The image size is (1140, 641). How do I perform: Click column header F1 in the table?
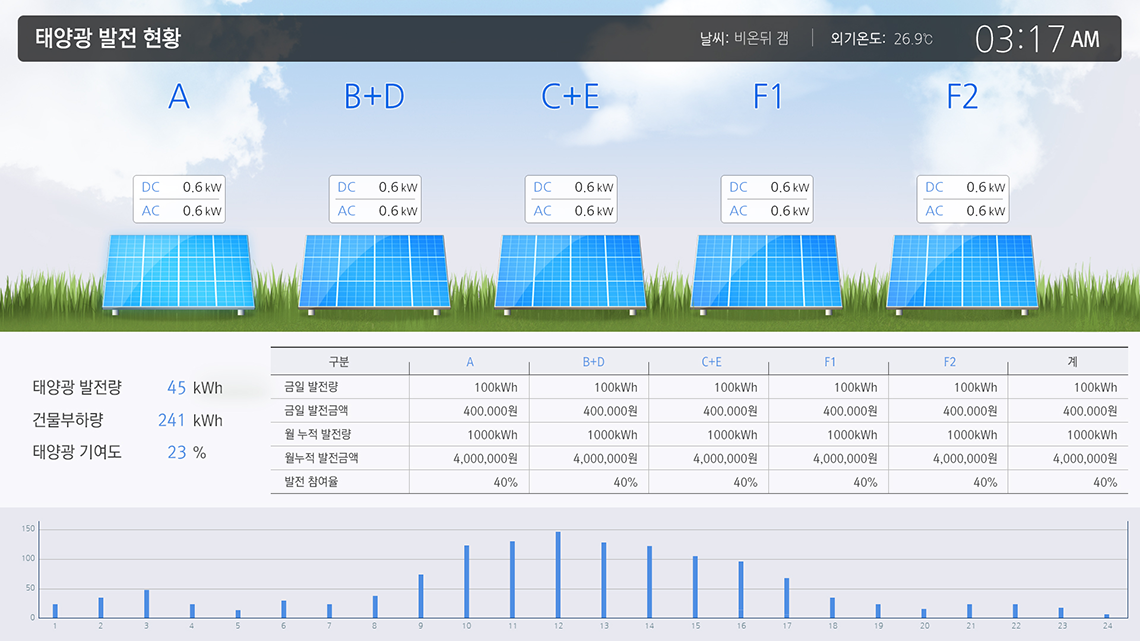coord(830,362)
